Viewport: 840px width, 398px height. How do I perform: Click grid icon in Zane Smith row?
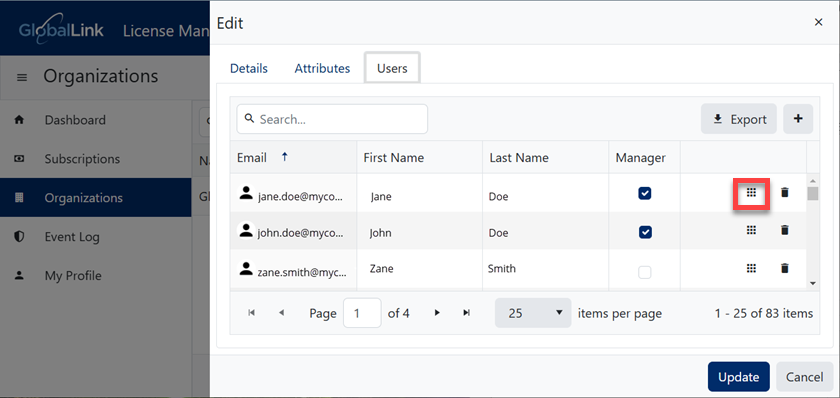point(751,268)
